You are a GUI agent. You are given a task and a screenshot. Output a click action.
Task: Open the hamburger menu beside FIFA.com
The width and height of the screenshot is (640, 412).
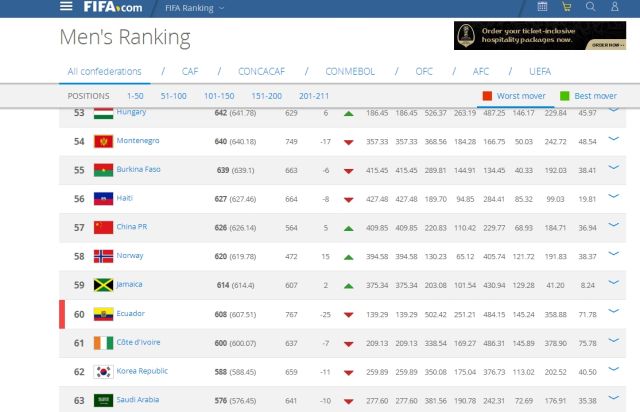(67, 7)
